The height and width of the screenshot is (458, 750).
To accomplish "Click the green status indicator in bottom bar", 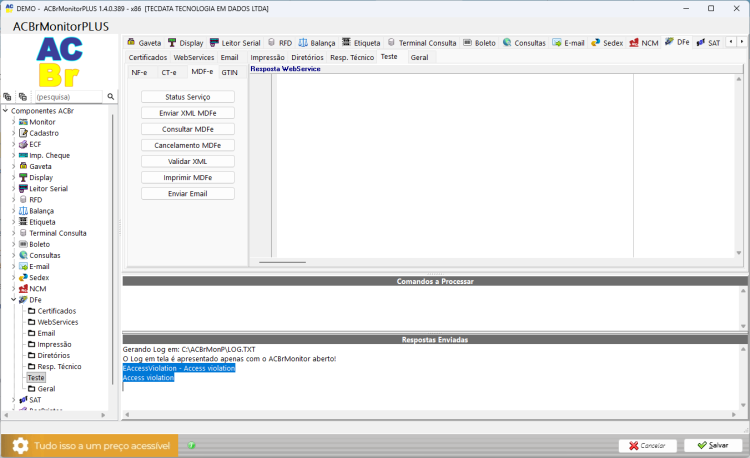I will (191, 445).
